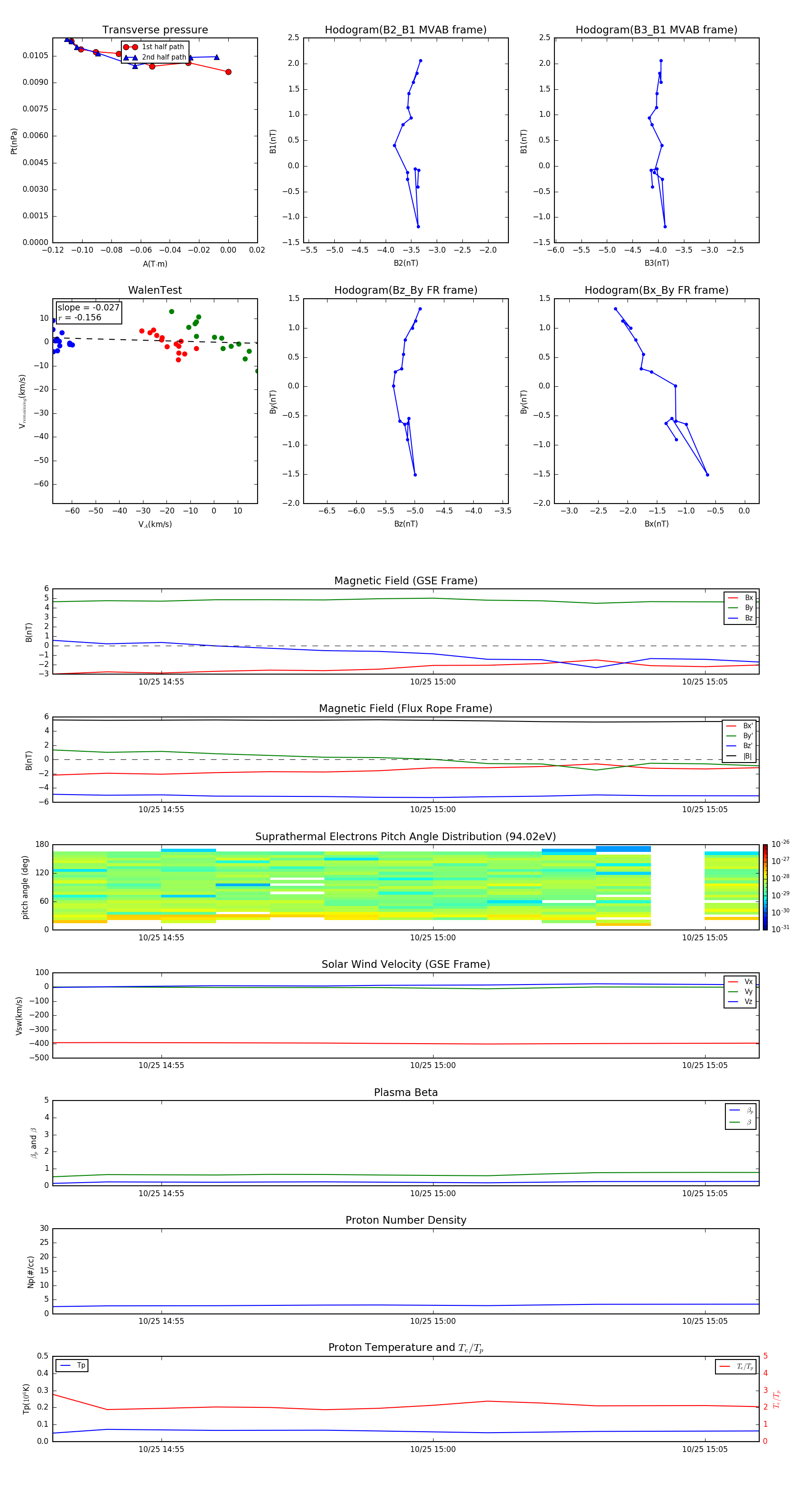Select the 'Magnetic Field (GSE Frame)' title
This screenshot has width=812, height=1489.
tap(406, 581)
